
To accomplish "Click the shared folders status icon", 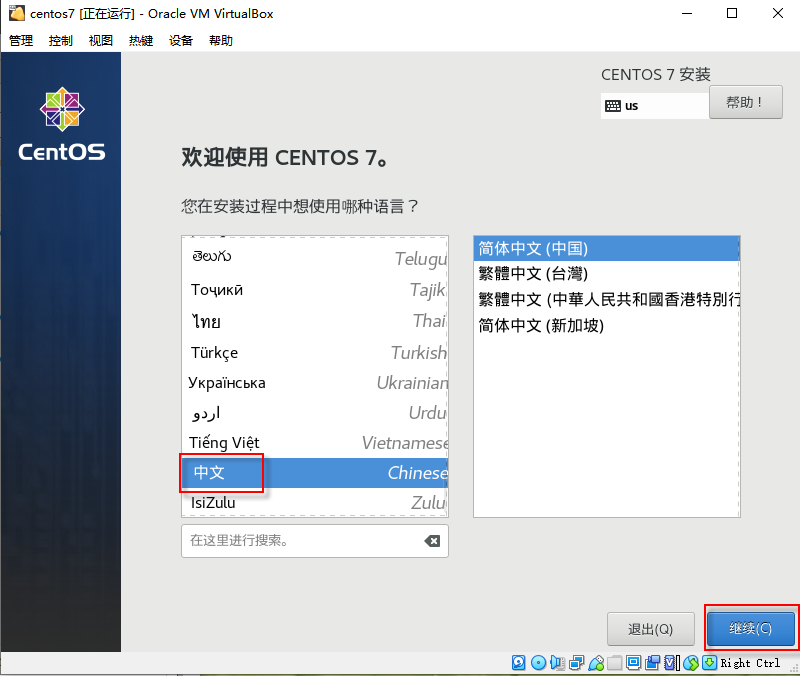I will tap(614, 663).
